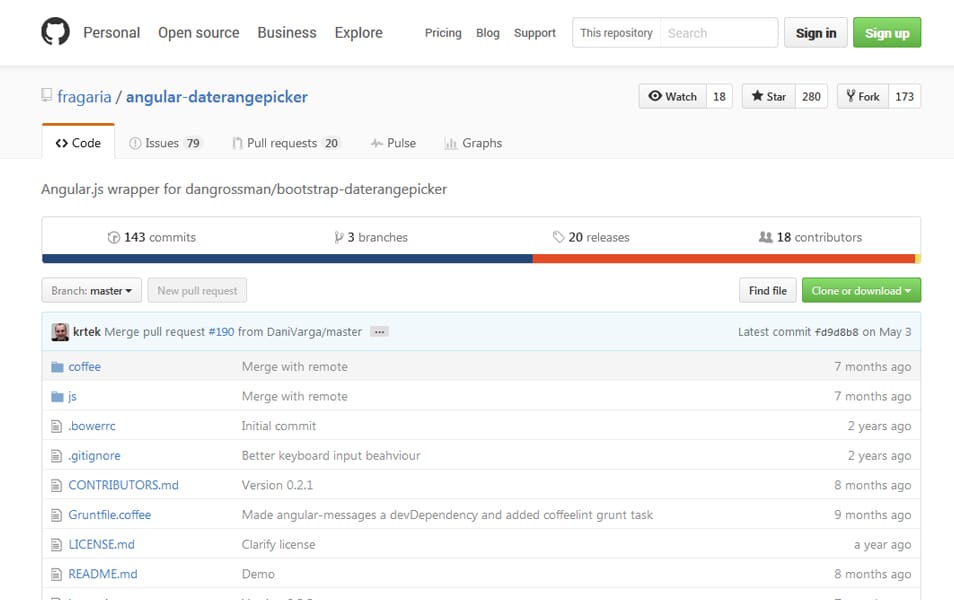Click the file icon next to CONTRIBUTORS.md
This screenshot has height=600, width=954.
57,486
